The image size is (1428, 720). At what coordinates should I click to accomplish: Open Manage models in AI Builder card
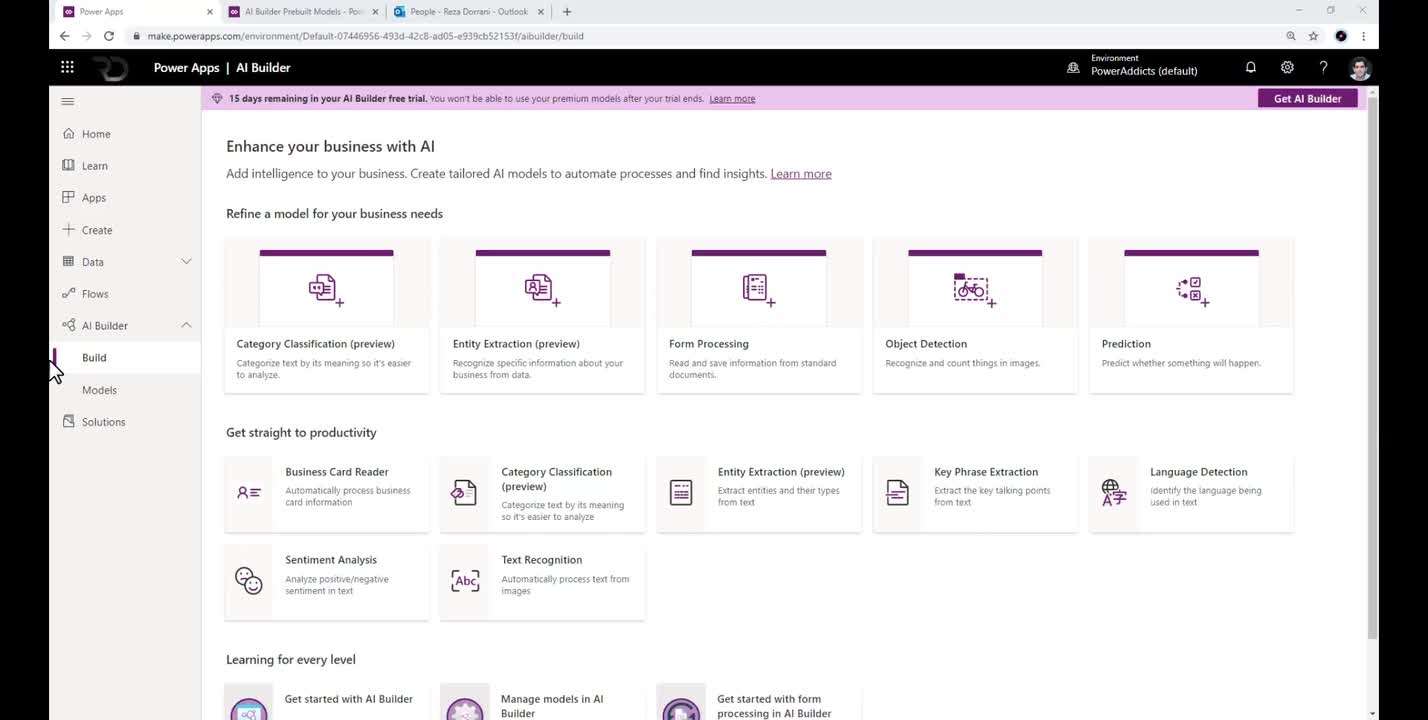click(542, 702)
